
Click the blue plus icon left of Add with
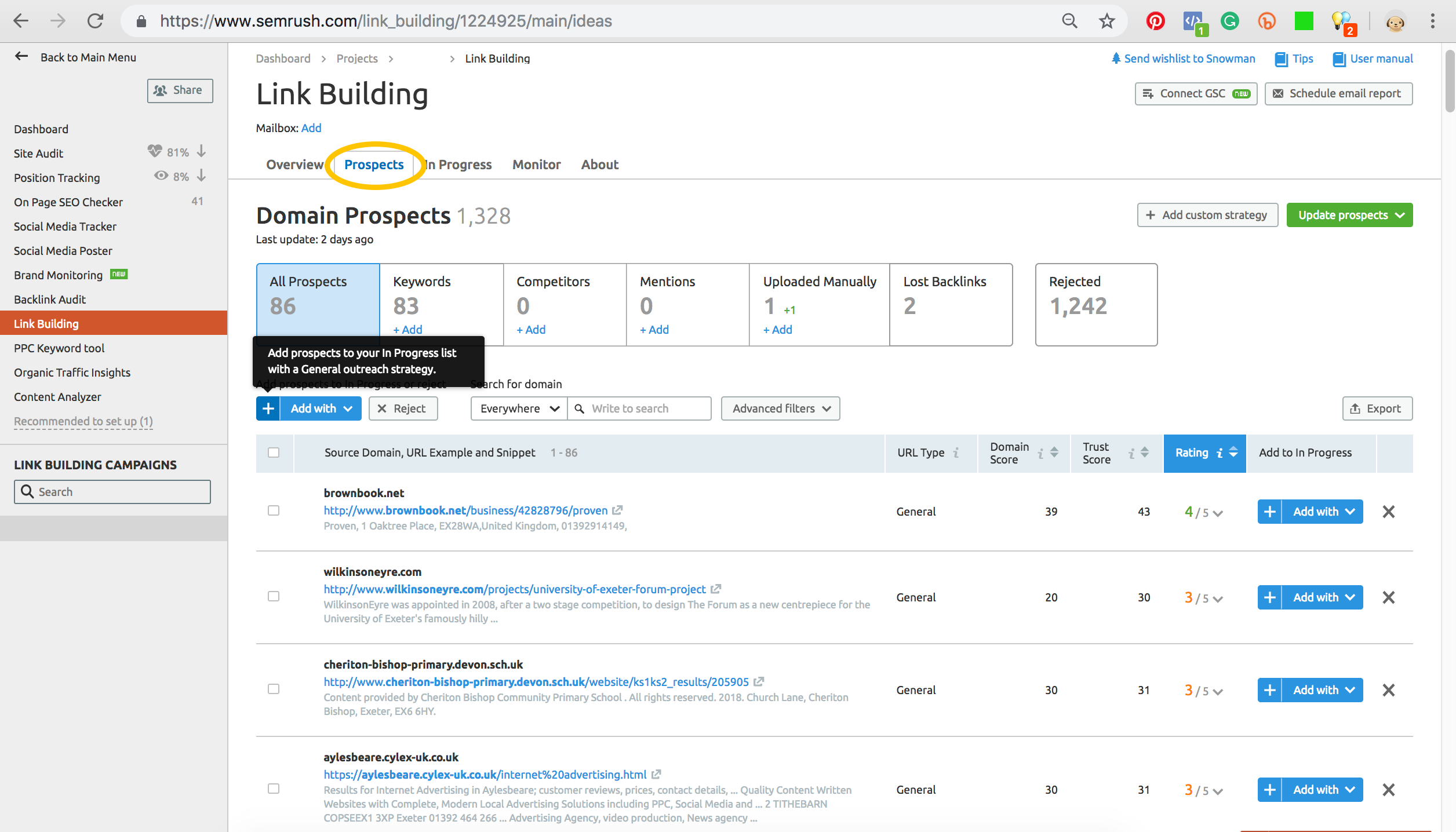click(x=268, y=408)
